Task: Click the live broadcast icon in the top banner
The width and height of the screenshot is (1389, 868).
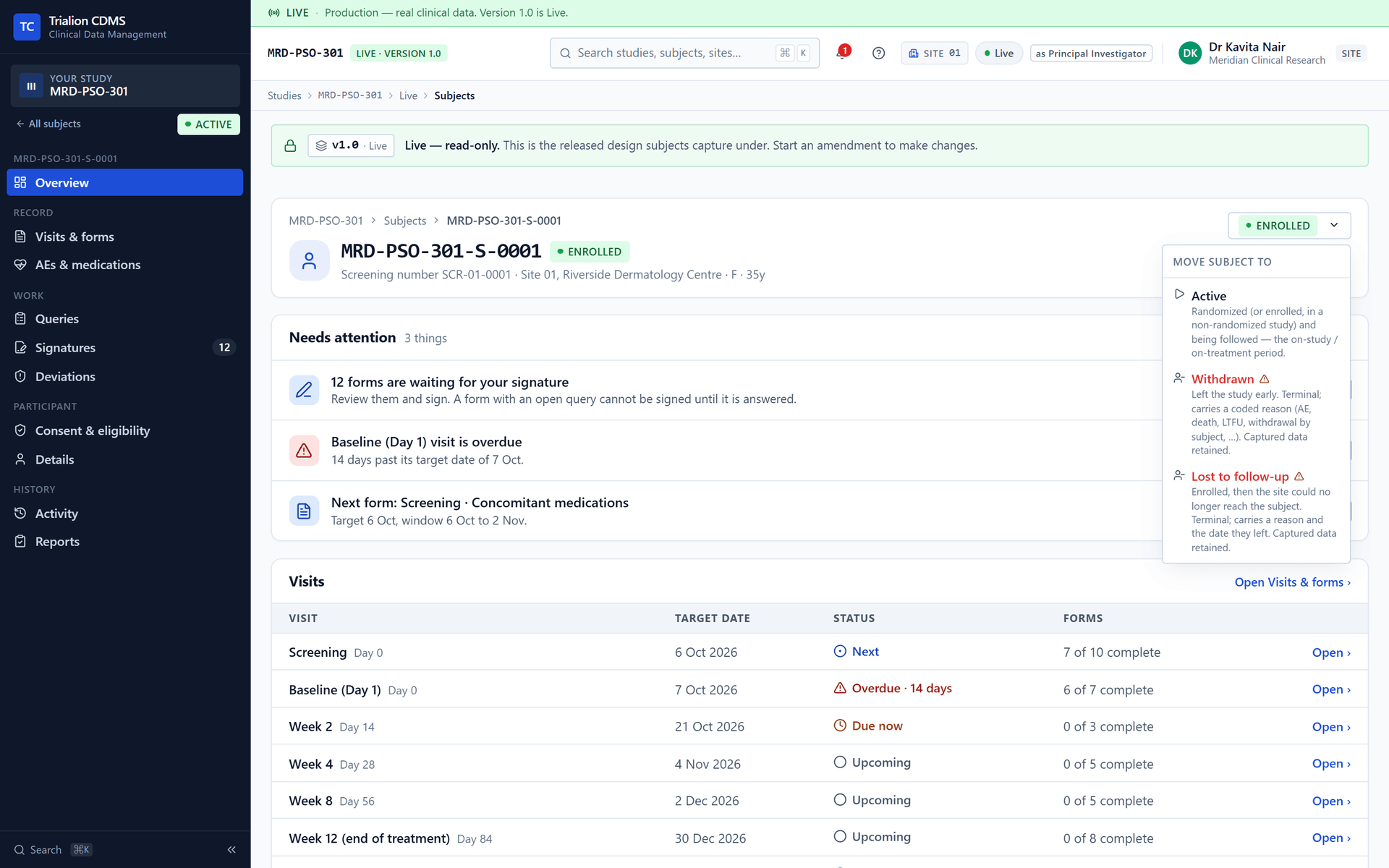Action: [274, 13]
